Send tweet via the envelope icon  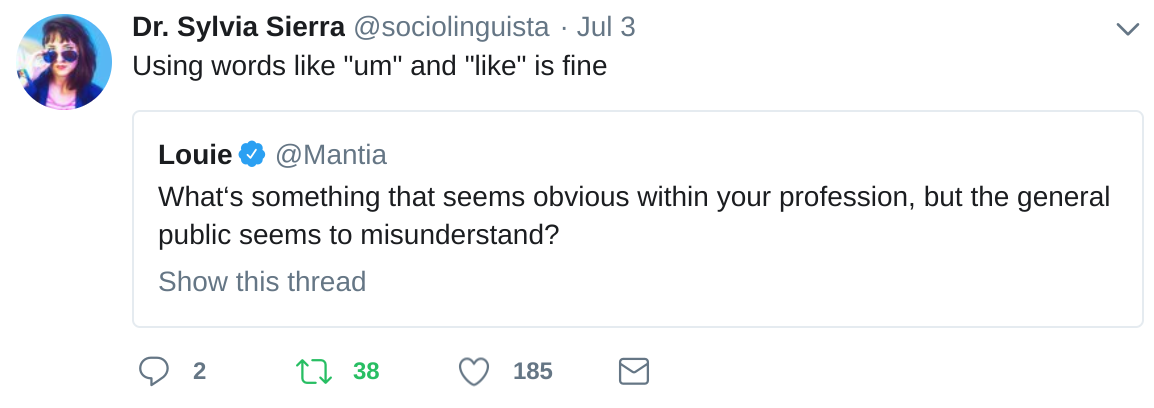634,372
